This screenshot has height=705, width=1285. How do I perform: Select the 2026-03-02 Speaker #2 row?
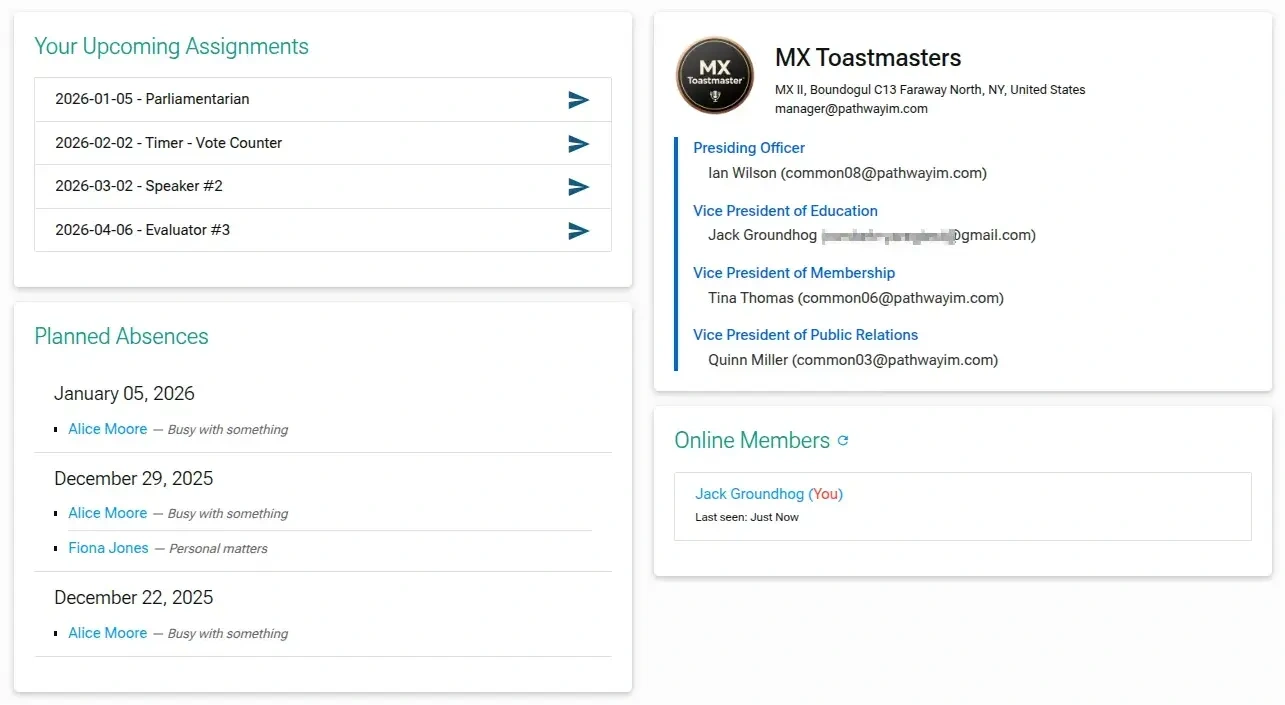139,186
